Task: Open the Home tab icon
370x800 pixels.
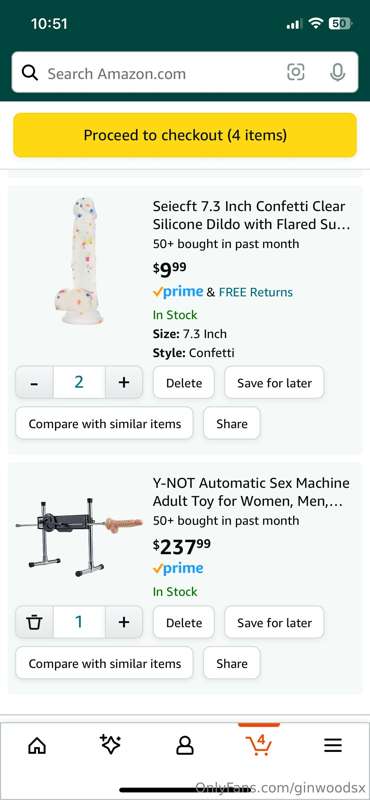Action: (37, 746)
